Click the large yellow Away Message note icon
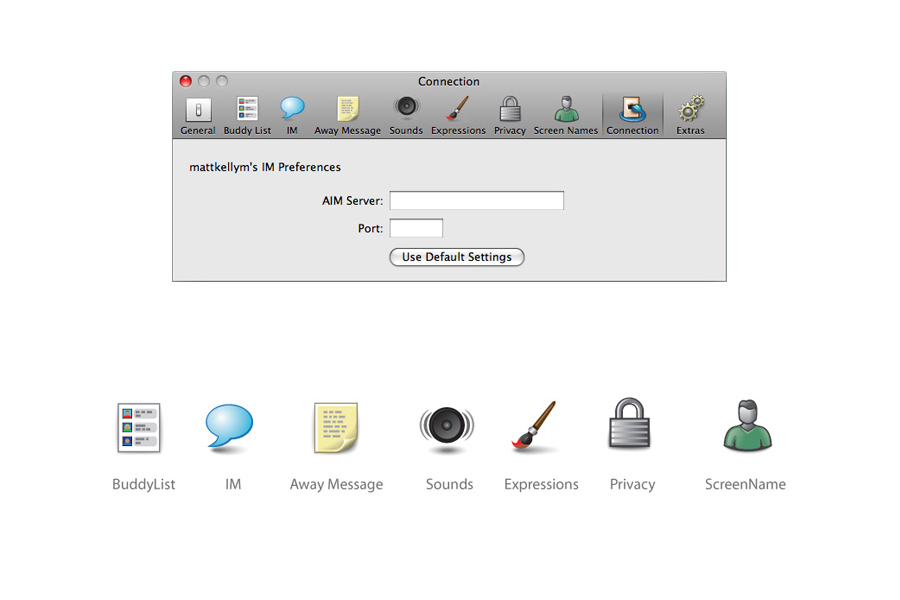The image size is (900, 600). (x=336, y=427)
